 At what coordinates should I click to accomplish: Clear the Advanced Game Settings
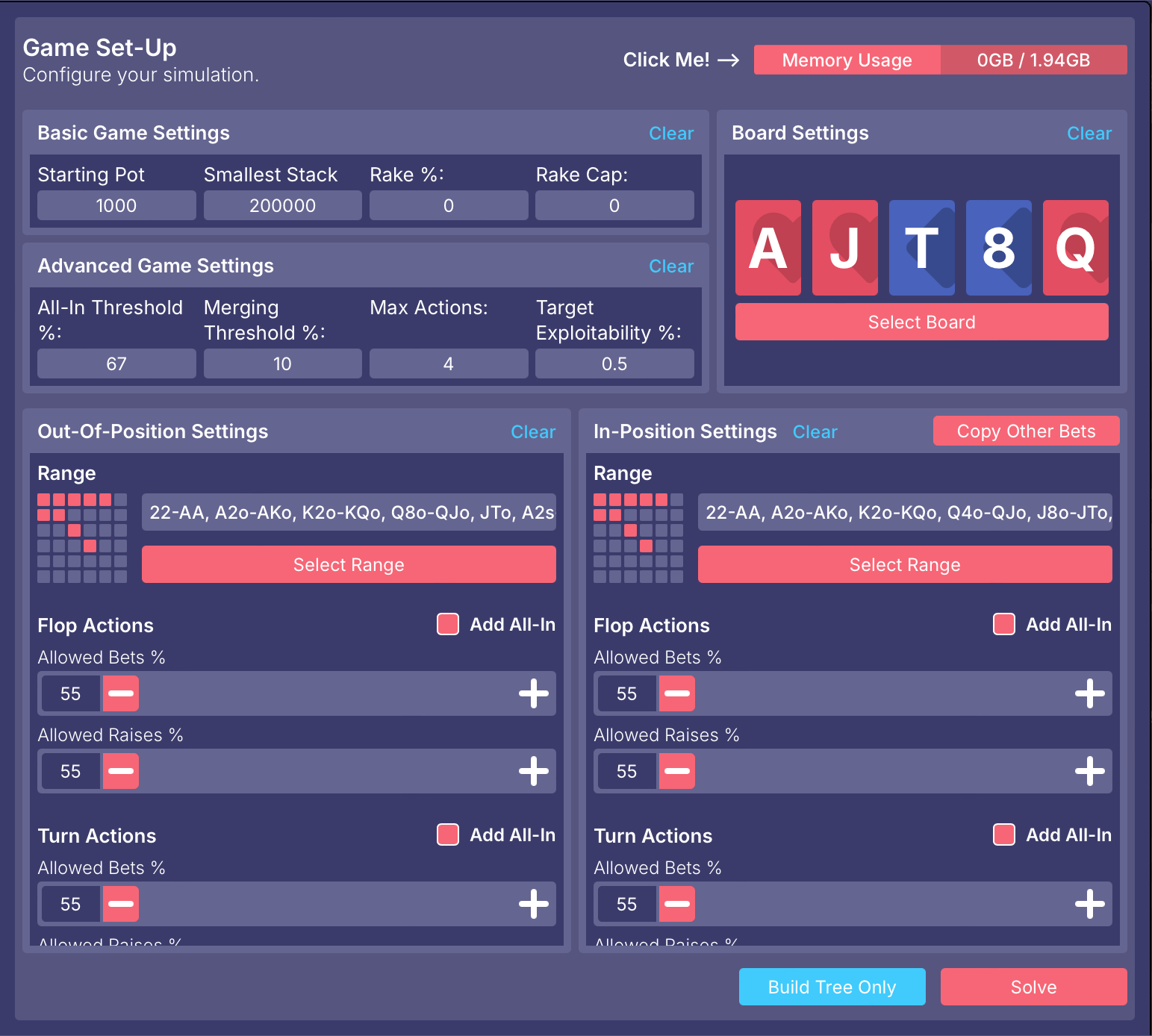[x=671, y=266]
